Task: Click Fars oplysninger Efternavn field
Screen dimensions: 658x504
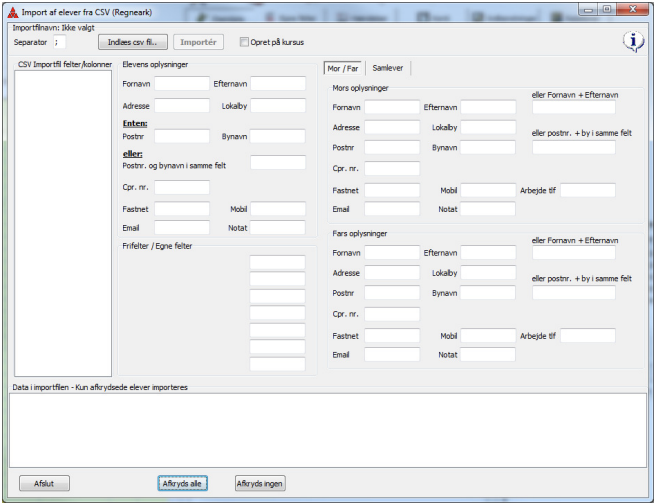Action: point(488,253)
